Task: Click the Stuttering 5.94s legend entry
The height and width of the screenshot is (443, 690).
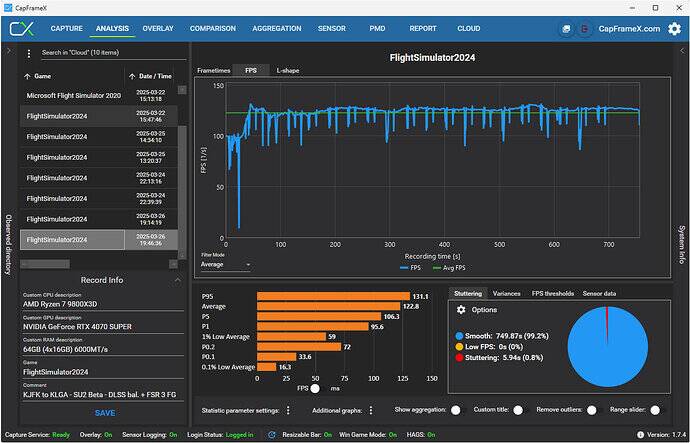Action: click(x=499, y=358)
